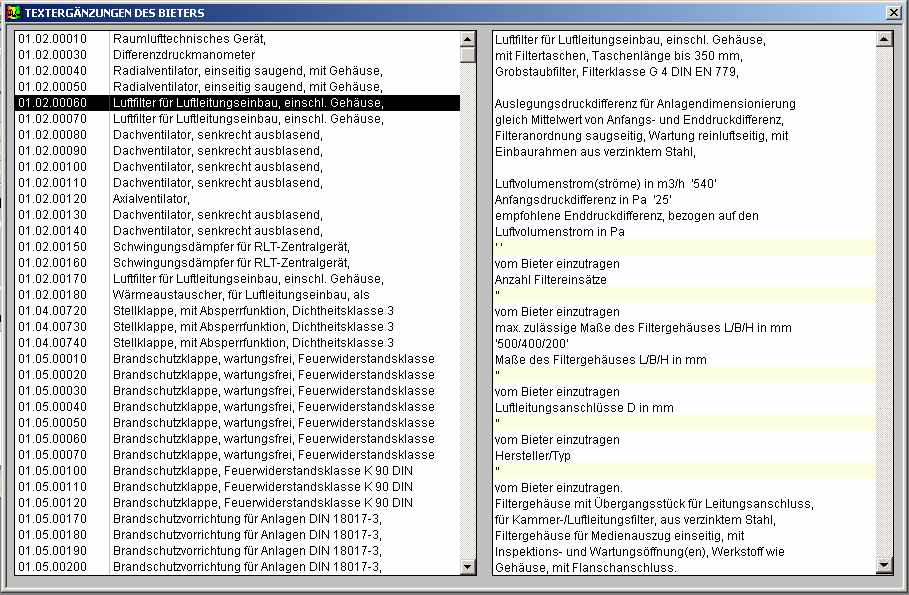Viewport: 909px width, 595px height.
Task: Click the position list's scroll down arrow
Action: pyautogui.click(x=467, y=566)
